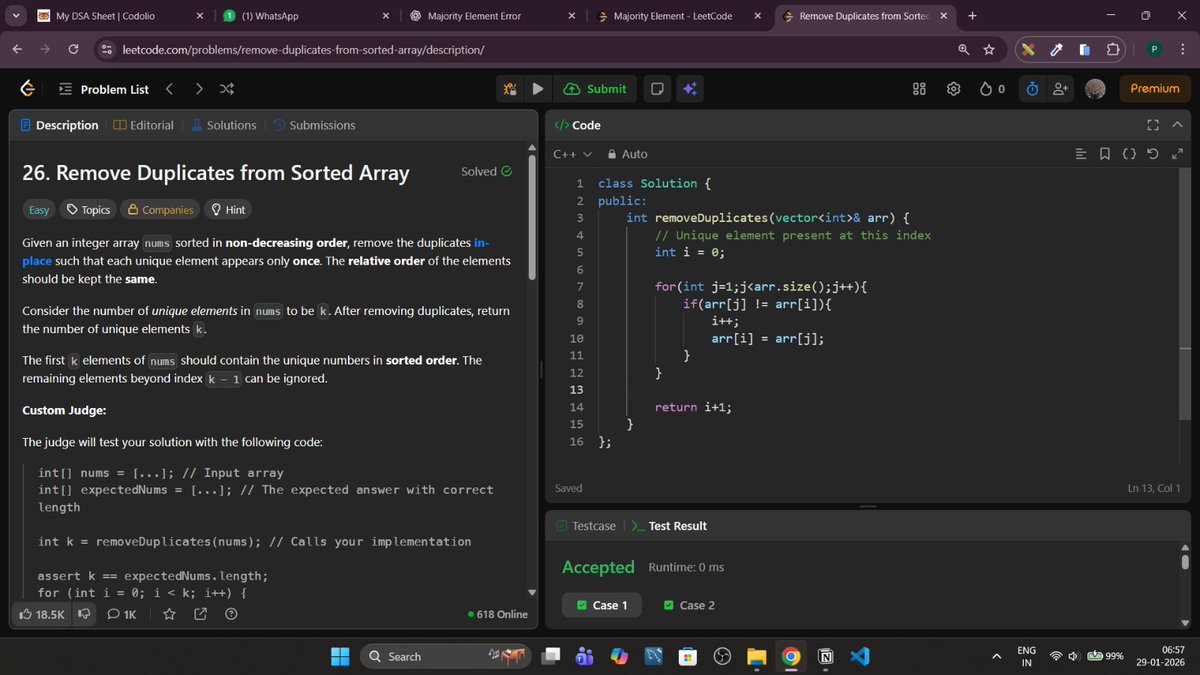Image resolution: width=1200 pixels, height=675 pixels.
Task: Select Case 2 in test results
Action: (x=688, y=605)
